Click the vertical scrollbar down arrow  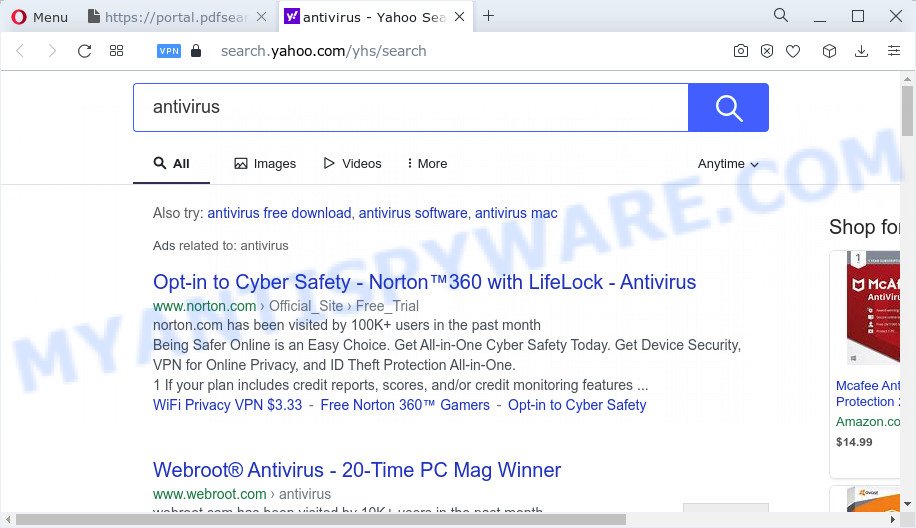pyautogui.click(x=907, y=503)
